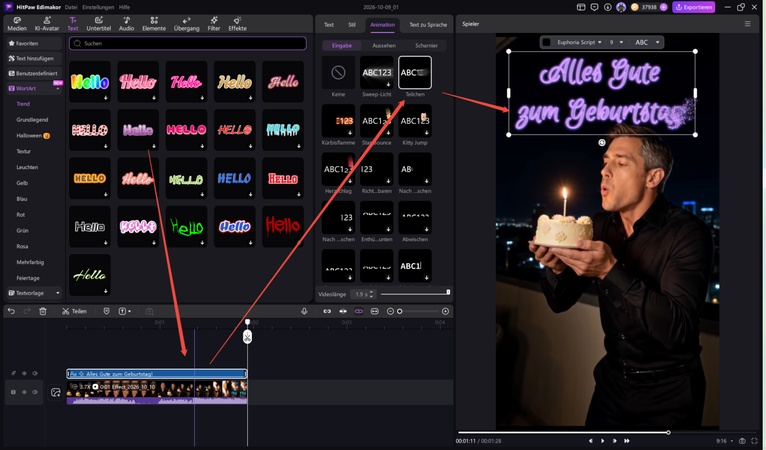Click the marker shield icon in the timeline toolbar
Screen dimensions: 766x450
pyautogui.click(x=106, y=311)
